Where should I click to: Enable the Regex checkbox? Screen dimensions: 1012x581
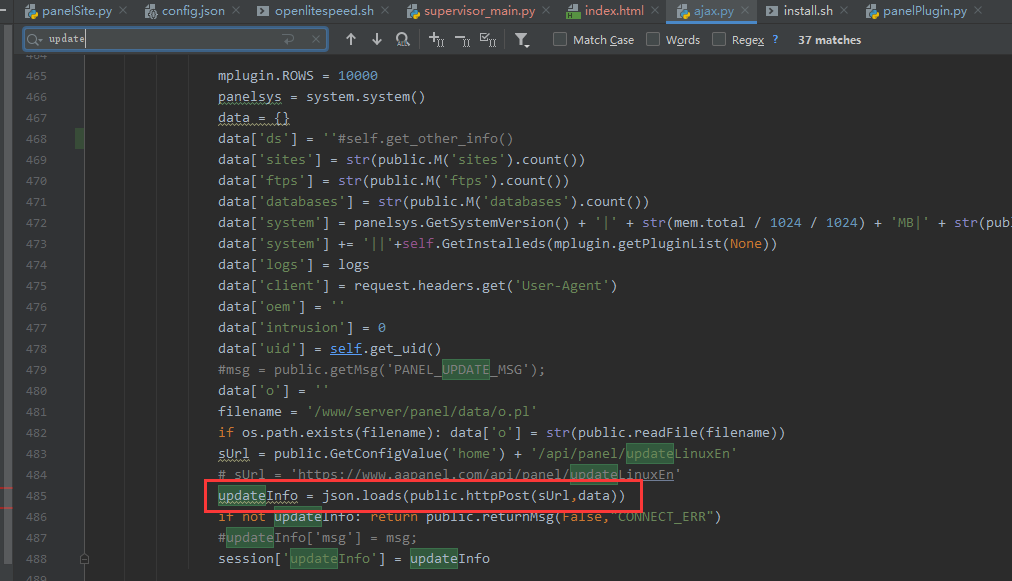(719, 40)
